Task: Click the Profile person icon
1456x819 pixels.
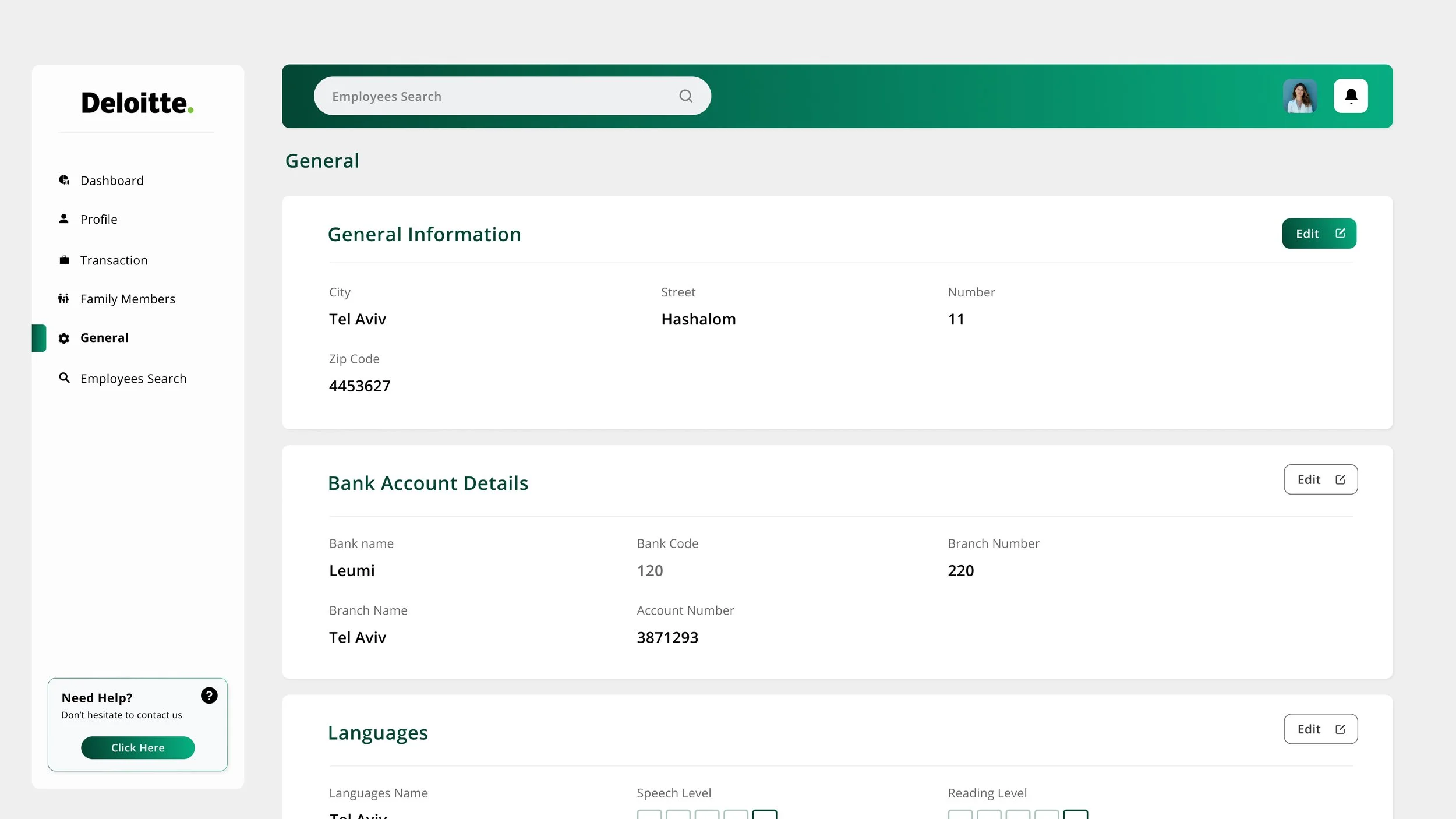Action: [64, 219]
